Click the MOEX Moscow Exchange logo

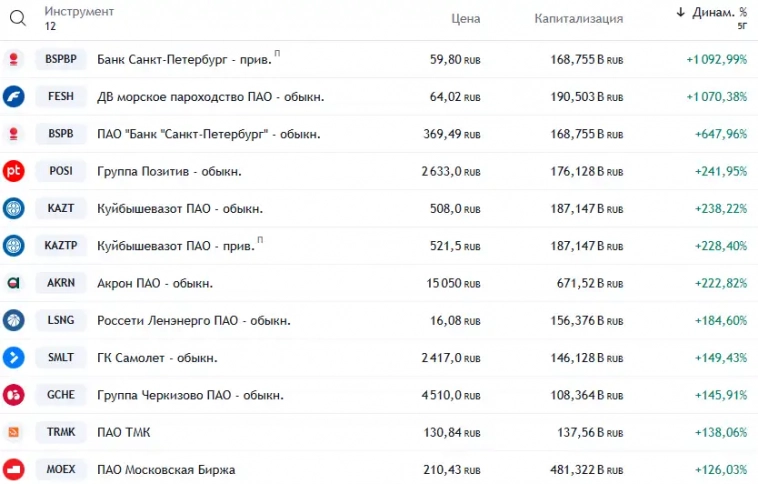14,469
